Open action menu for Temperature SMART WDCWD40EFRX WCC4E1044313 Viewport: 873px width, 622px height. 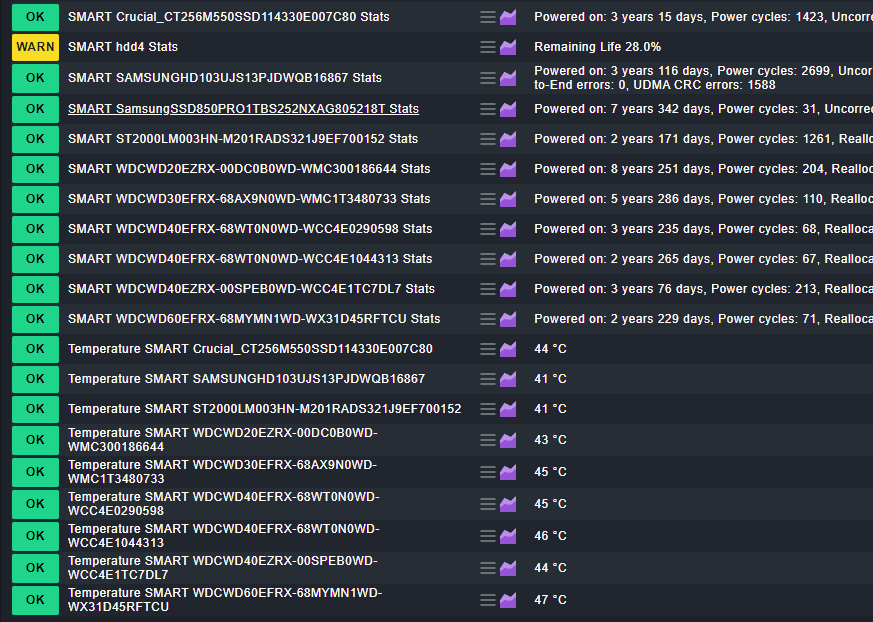tap(488, 537)
